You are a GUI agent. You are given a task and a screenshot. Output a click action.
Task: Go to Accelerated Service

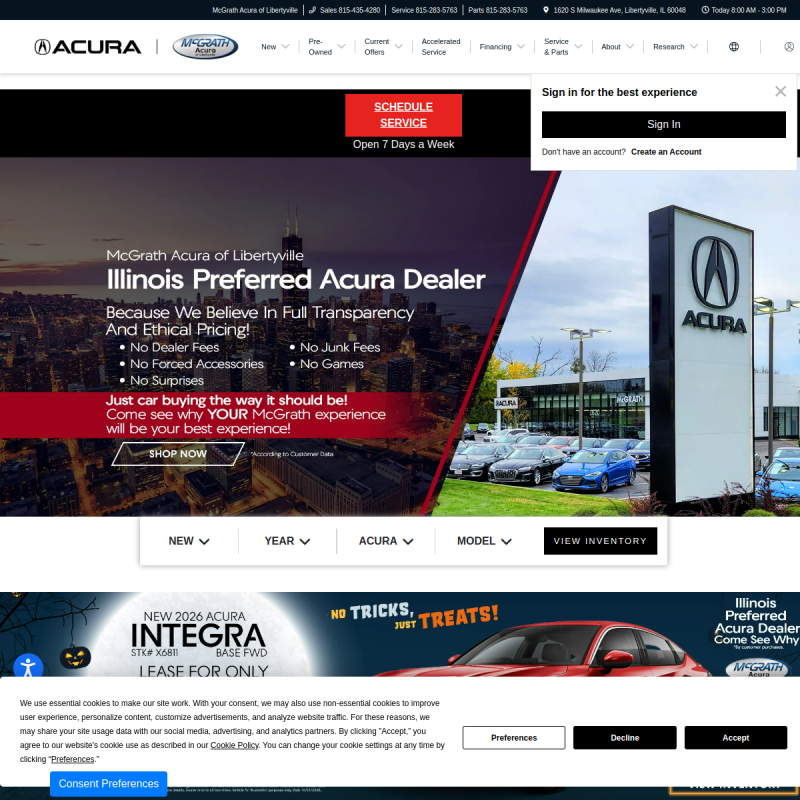pos(441,46)
